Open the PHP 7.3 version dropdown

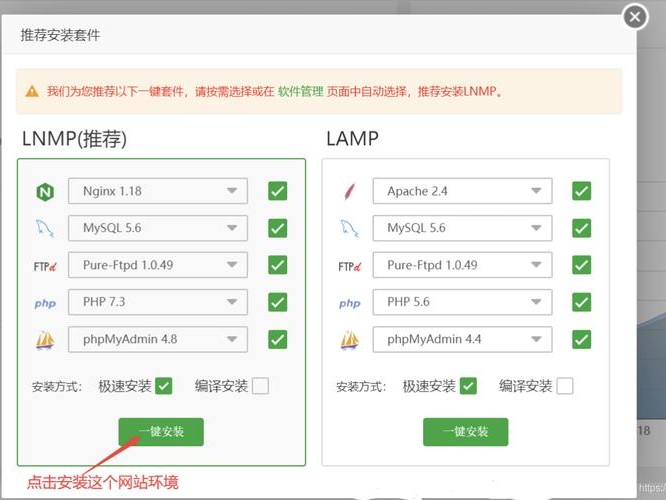[x=158, y=302]
